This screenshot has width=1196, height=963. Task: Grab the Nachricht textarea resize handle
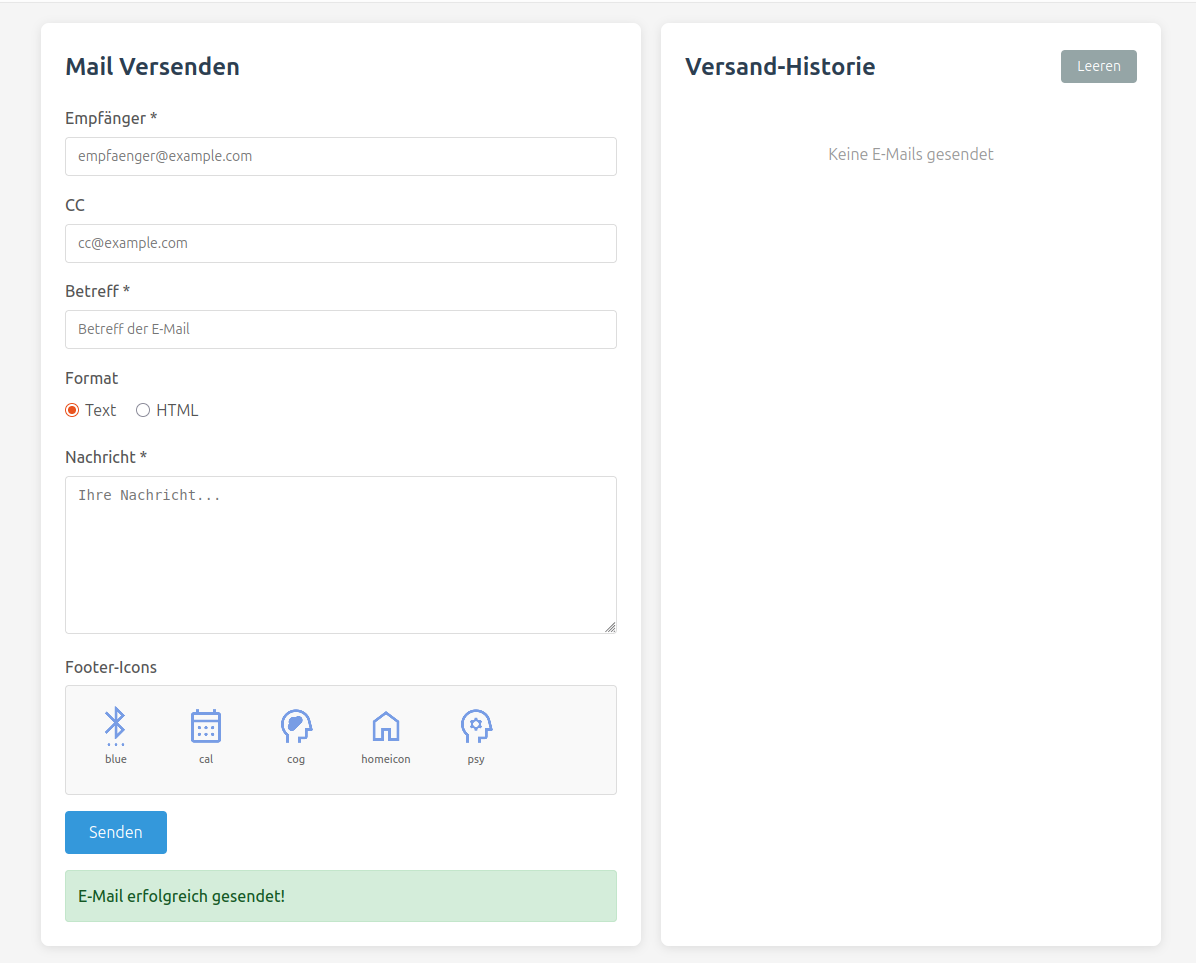click(x=610, y=627)
